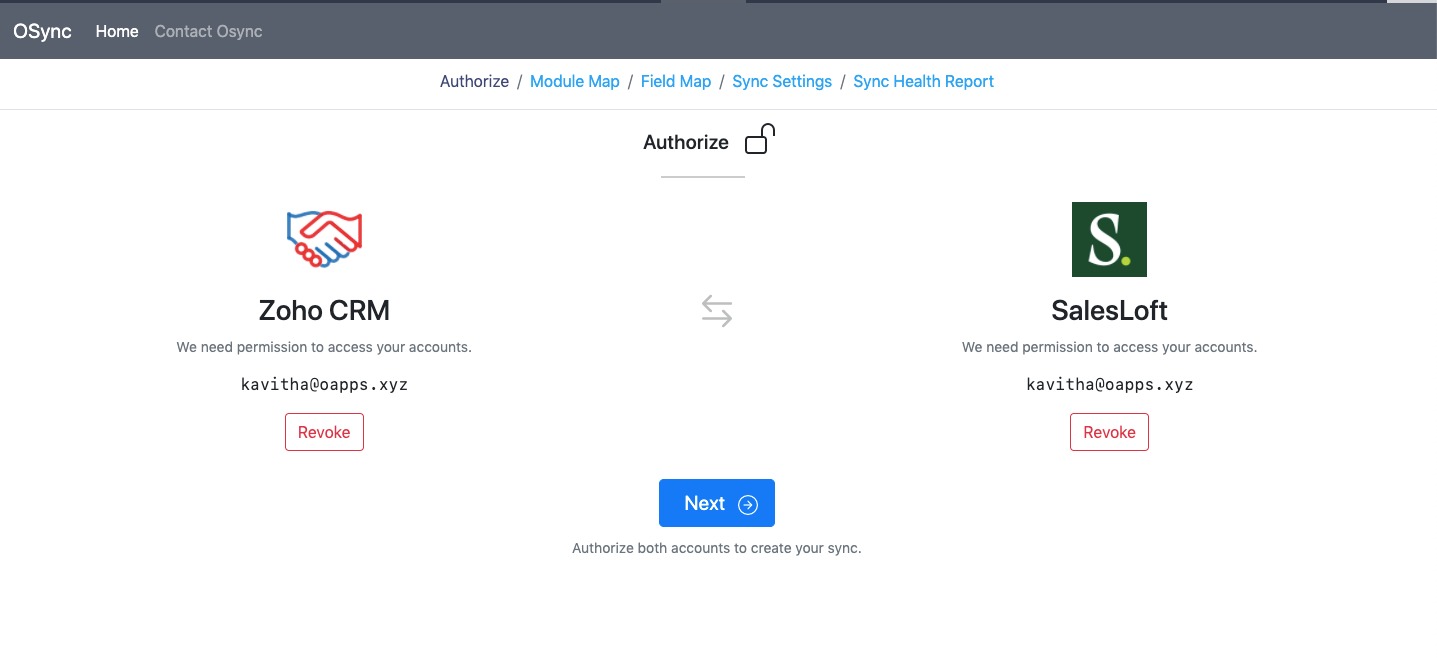1437x658 pixels.
Task: Select the email address under Zoho CRM
Action: pyautogui.click(x=324, y=384)
